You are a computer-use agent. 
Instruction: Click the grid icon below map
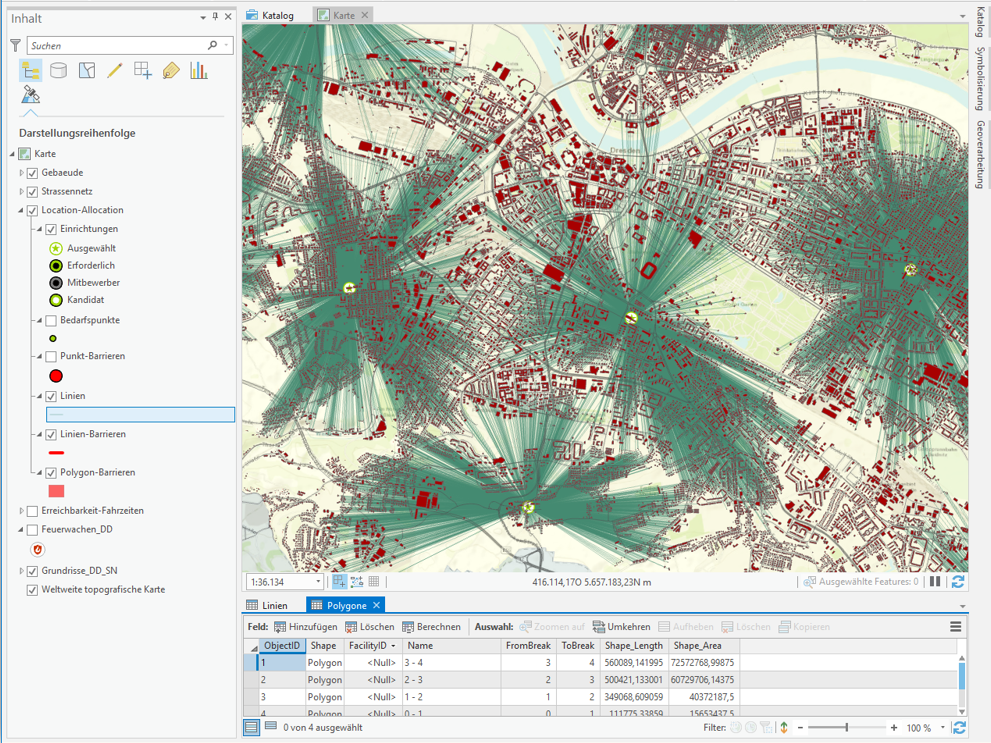click(374, 582)
